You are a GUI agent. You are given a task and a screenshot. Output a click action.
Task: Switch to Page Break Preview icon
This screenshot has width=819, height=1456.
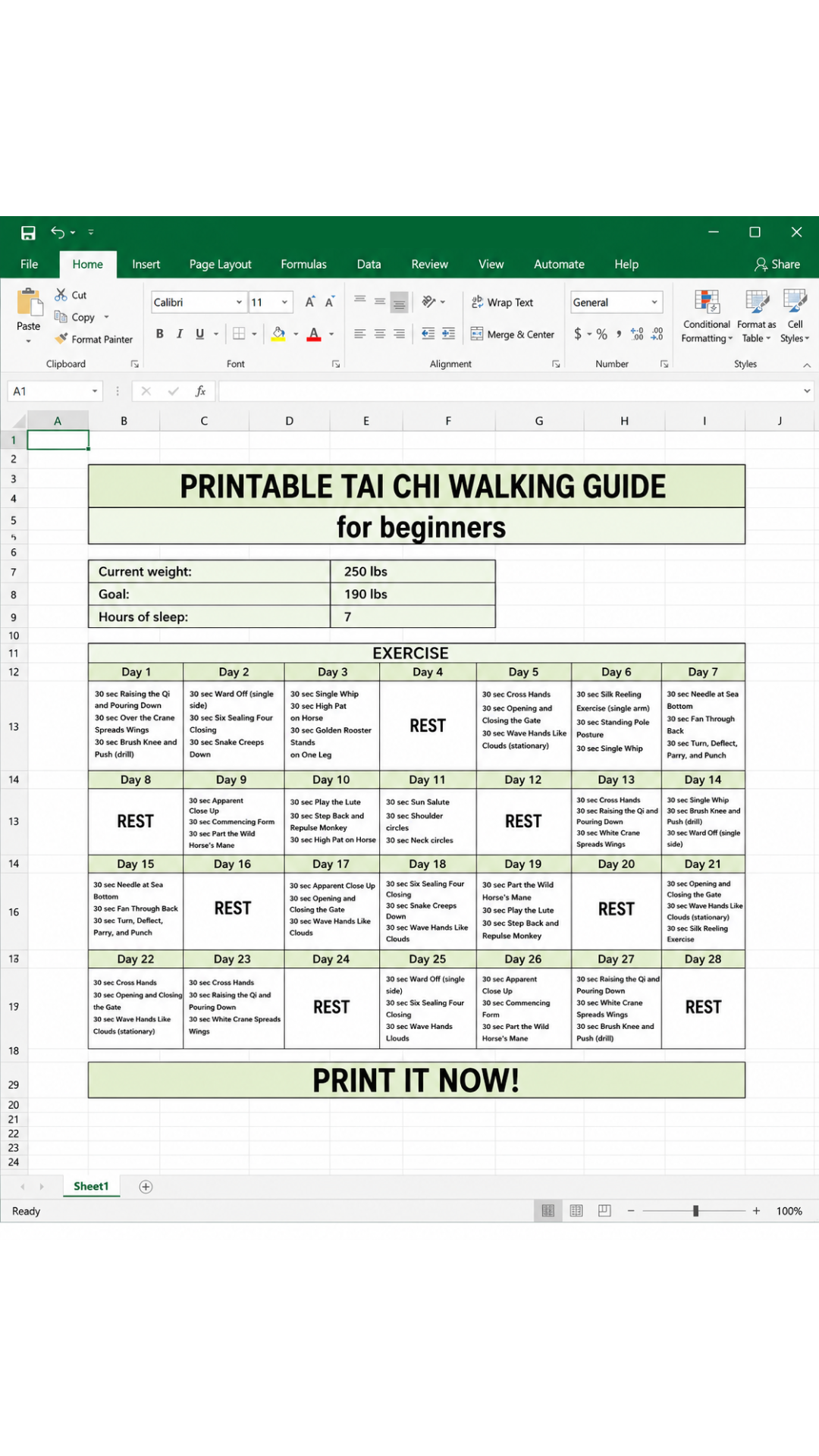tap(604, 1211)
